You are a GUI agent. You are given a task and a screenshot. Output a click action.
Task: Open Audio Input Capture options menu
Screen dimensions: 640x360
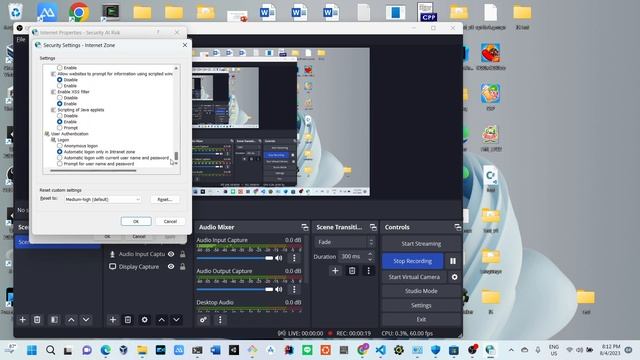pyautogui.click(x=294, y=258)
